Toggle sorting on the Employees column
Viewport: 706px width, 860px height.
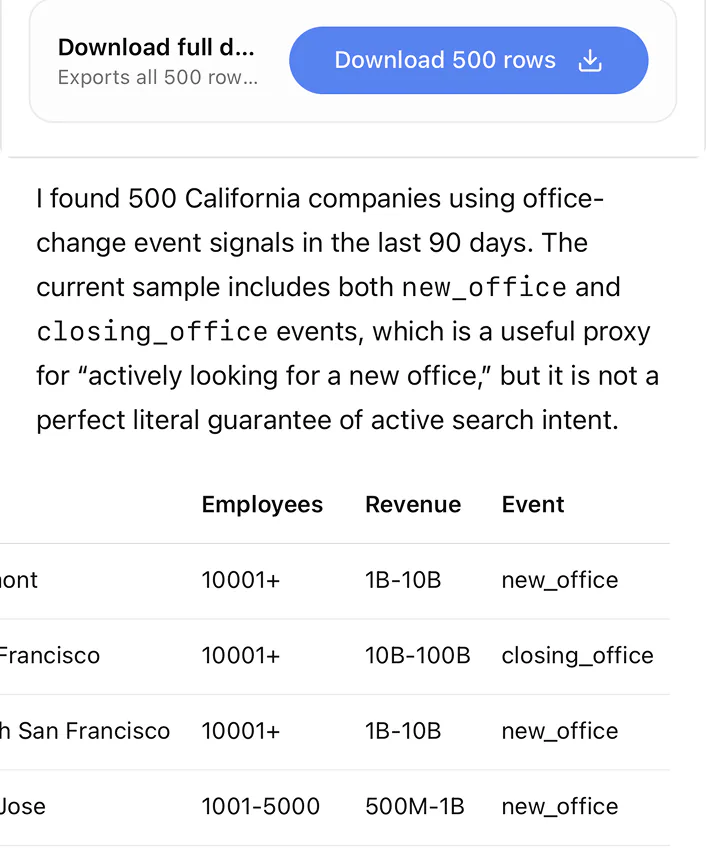pos(262,504)
